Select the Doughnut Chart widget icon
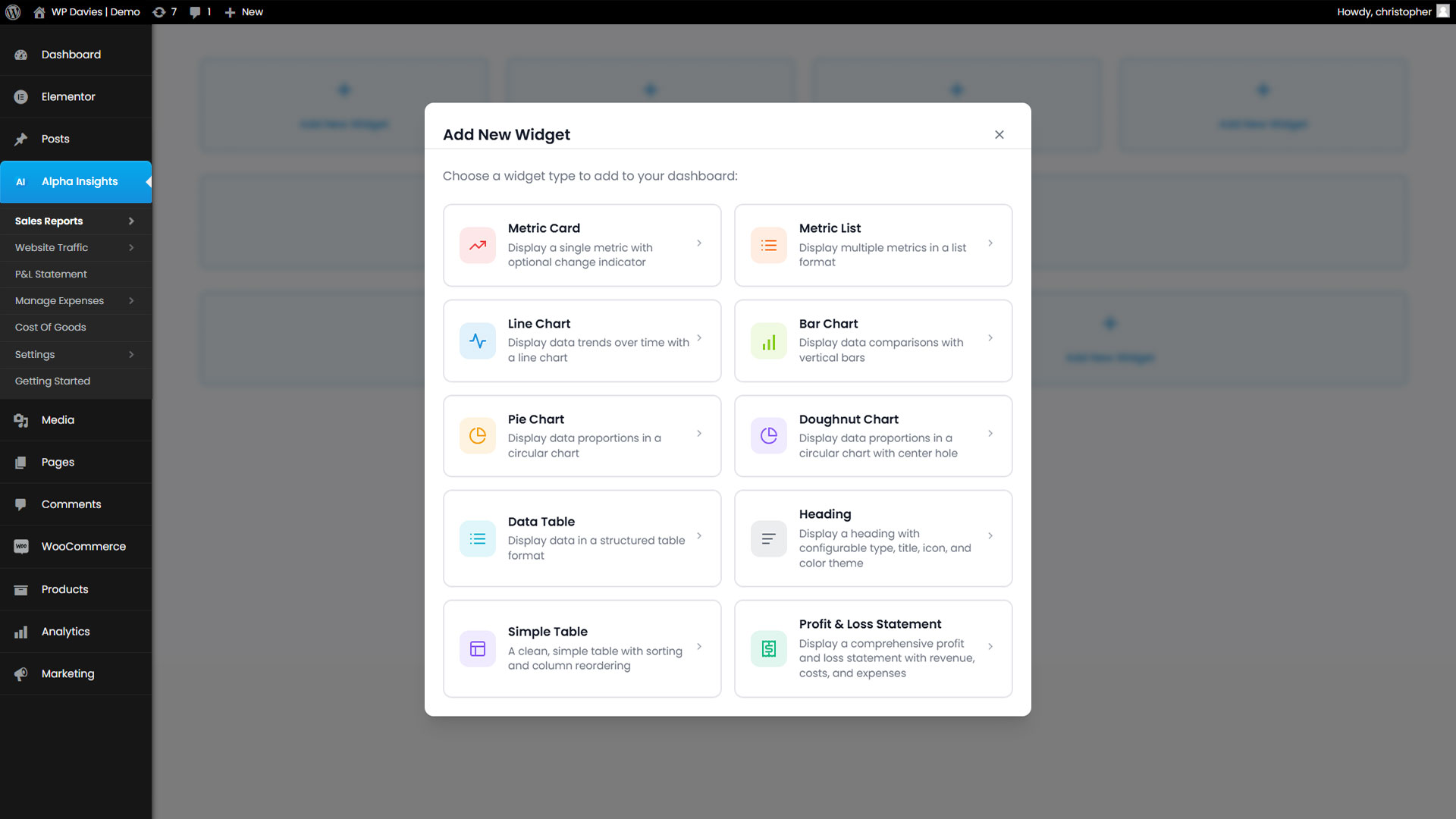This screenshot has height=819, width=1456. 768,436
